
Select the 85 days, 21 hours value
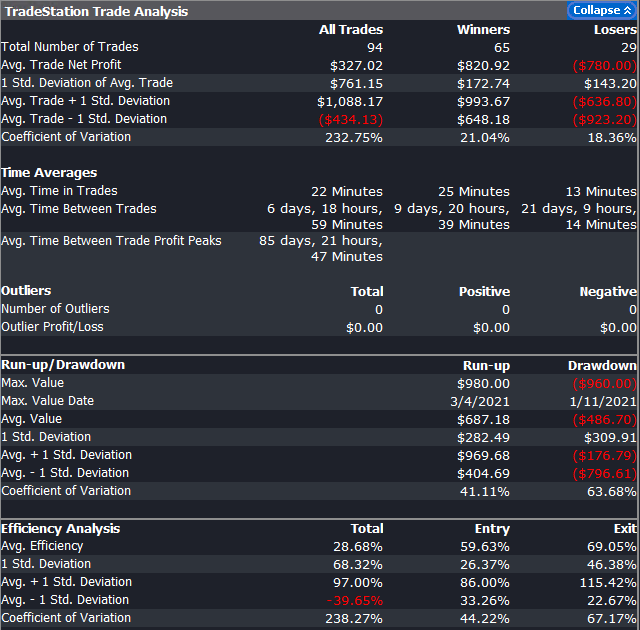[321, 248]
